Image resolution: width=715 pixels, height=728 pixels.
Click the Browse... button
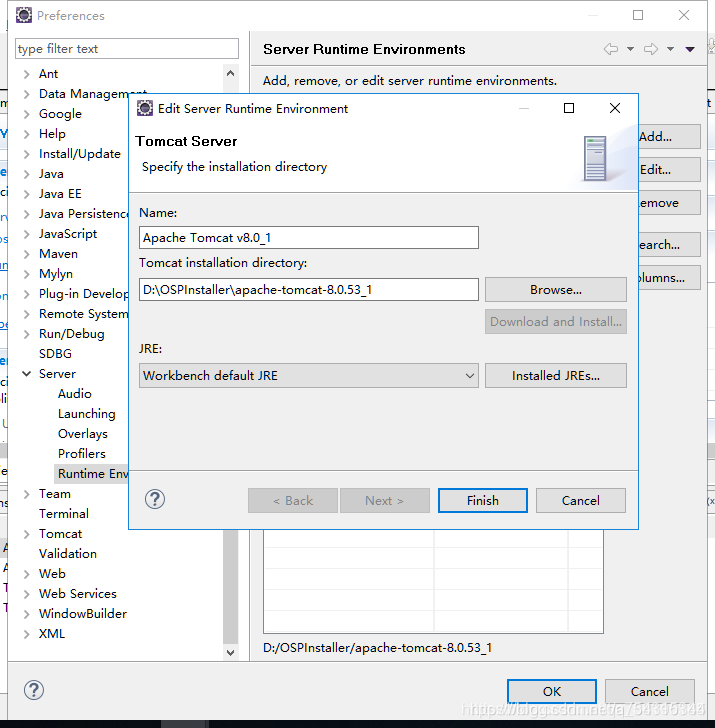[x=556, y=290]
